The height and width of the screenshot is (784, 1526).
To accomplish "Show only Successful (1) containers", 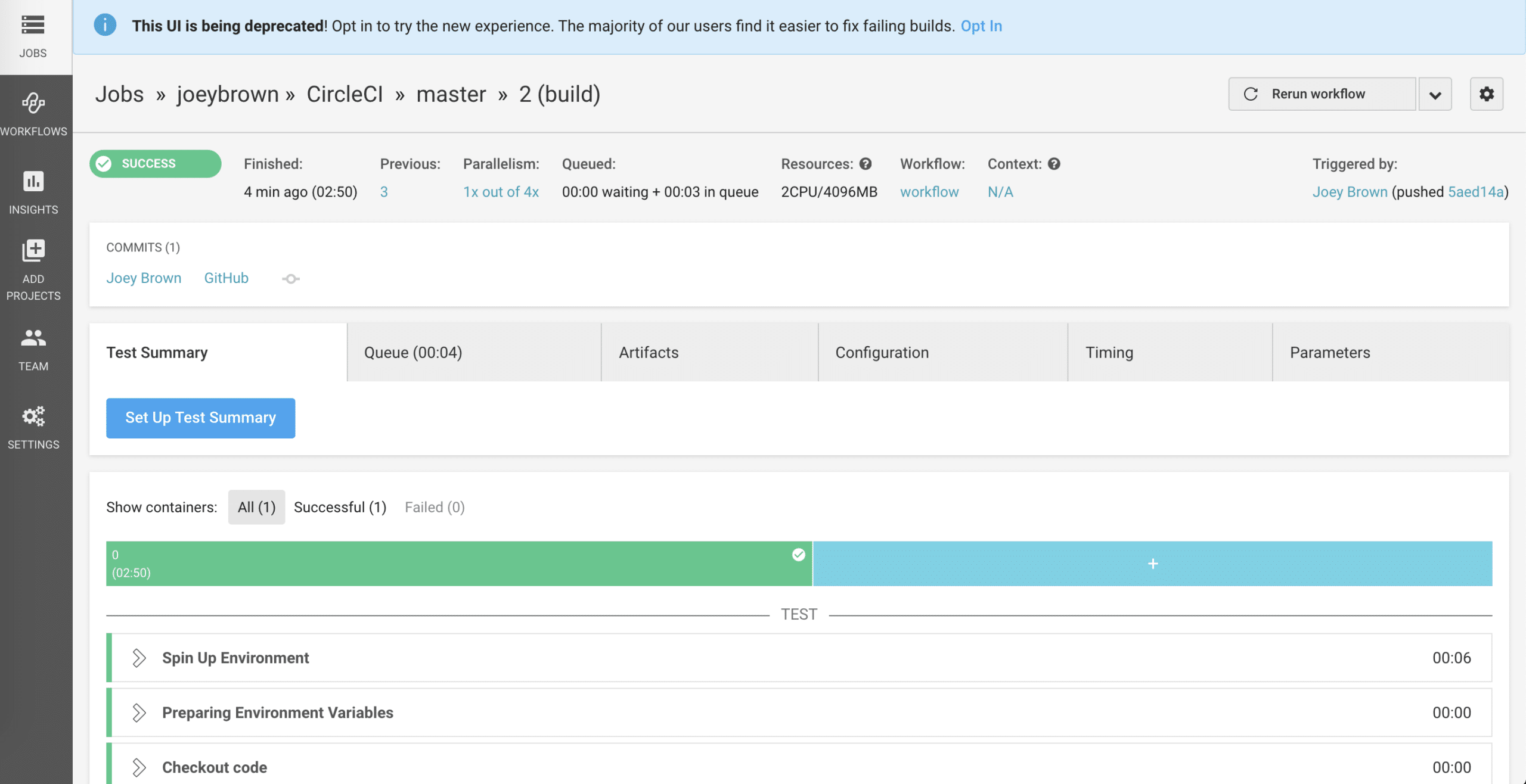I will pyautogui.click(x=340, y=507).
